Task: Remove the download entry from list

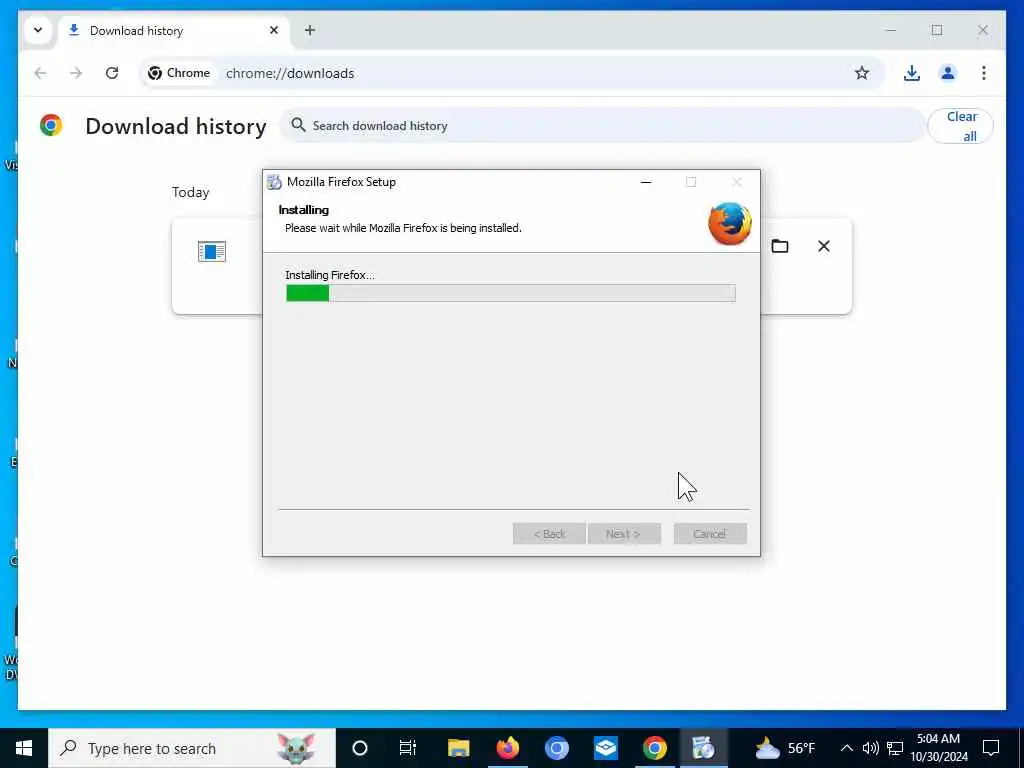Action: (x=824, y=246)
